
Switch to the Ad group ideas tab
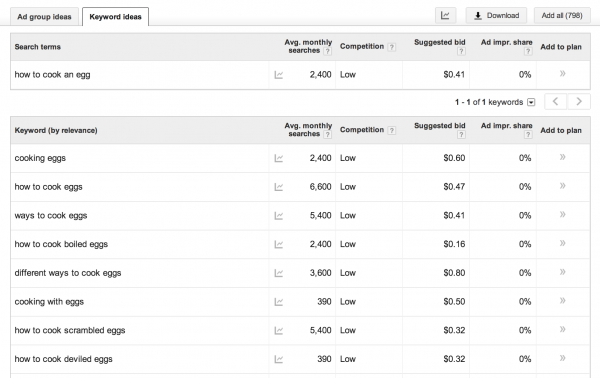[x=44, y=17]
